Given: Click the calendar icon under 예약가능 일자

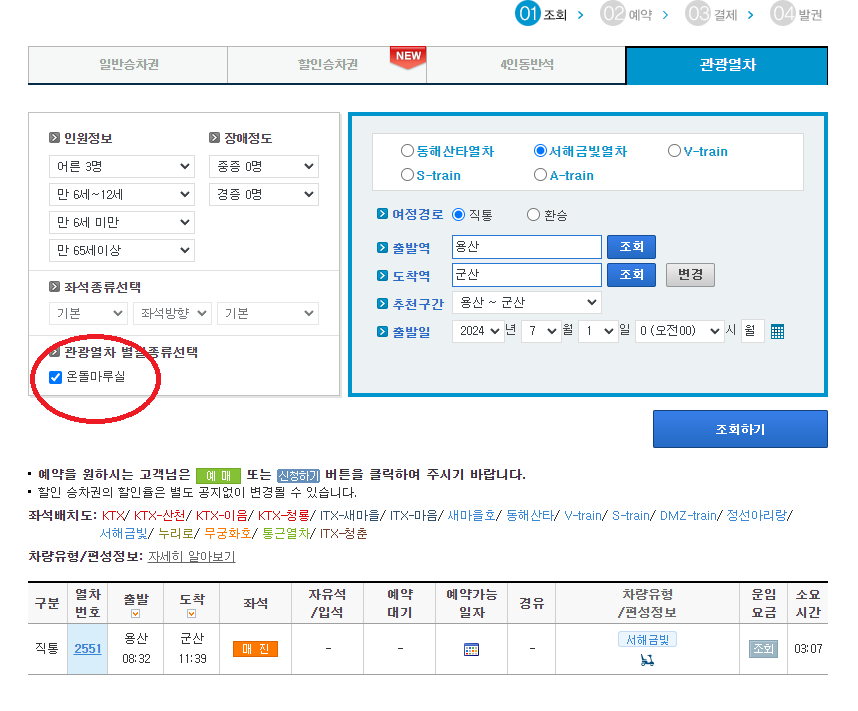Looking at the screenshot, I should tap(470, 648).
